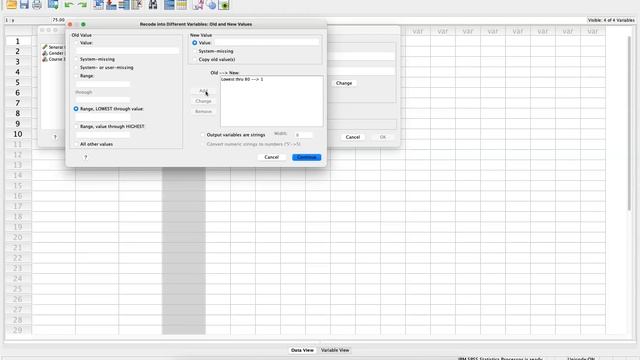Select row header 5 in data grid
640x360 pixels.
point(18,82)
